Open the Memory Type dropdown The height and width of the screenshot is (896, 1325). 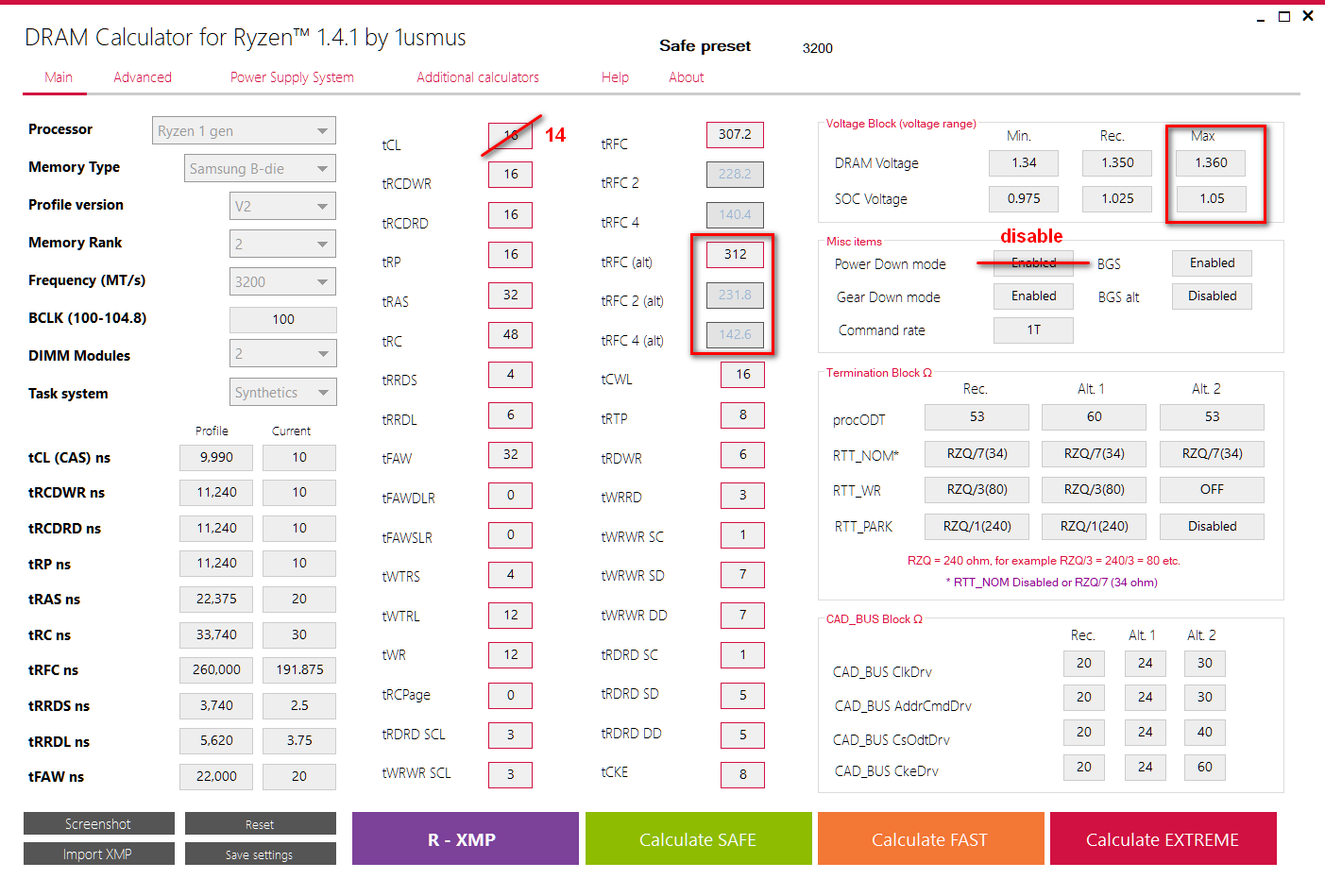point(260,168)
